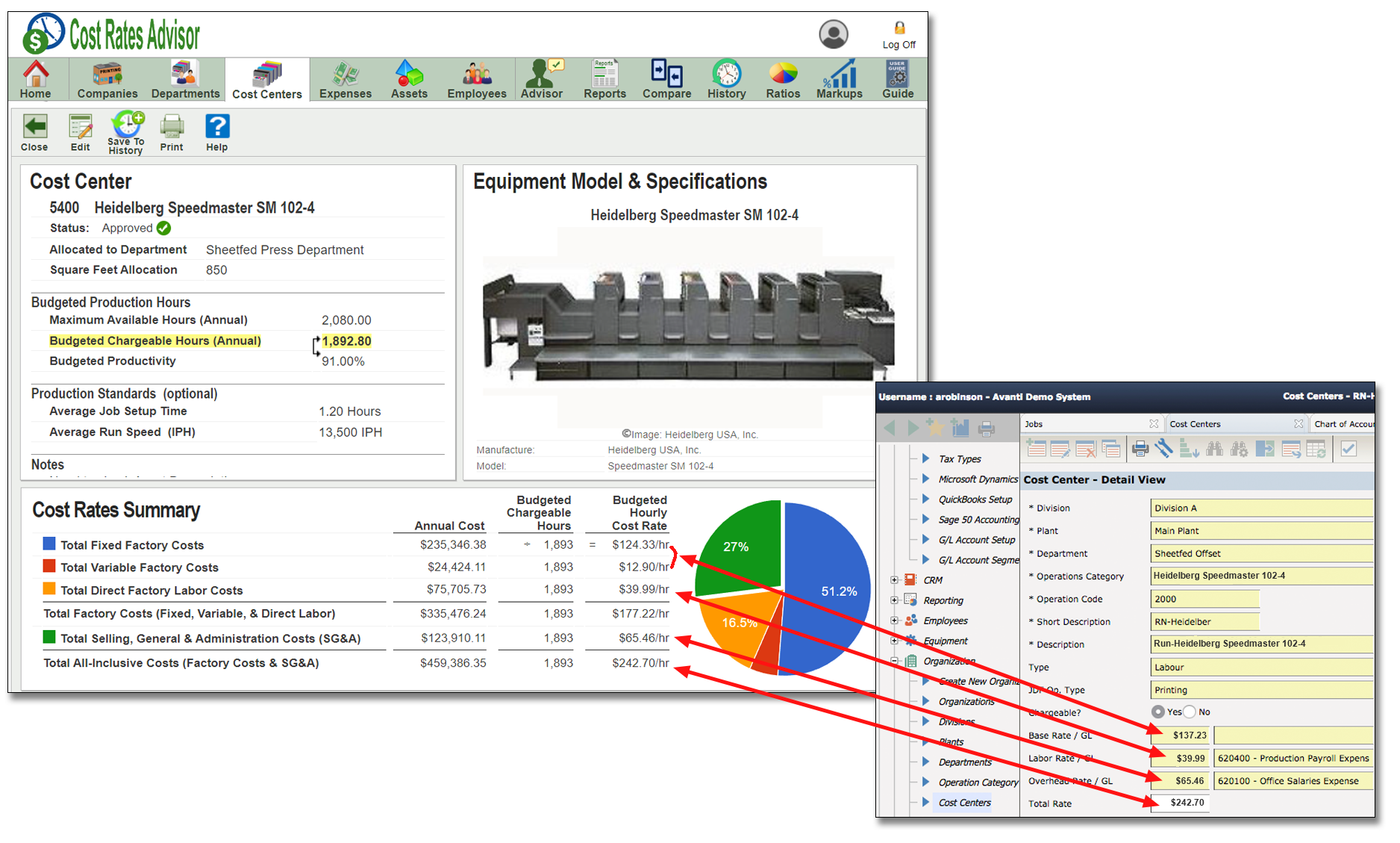Expand the CRM tree node
This screenshot has width=1400, height=843.
point(894,580)
